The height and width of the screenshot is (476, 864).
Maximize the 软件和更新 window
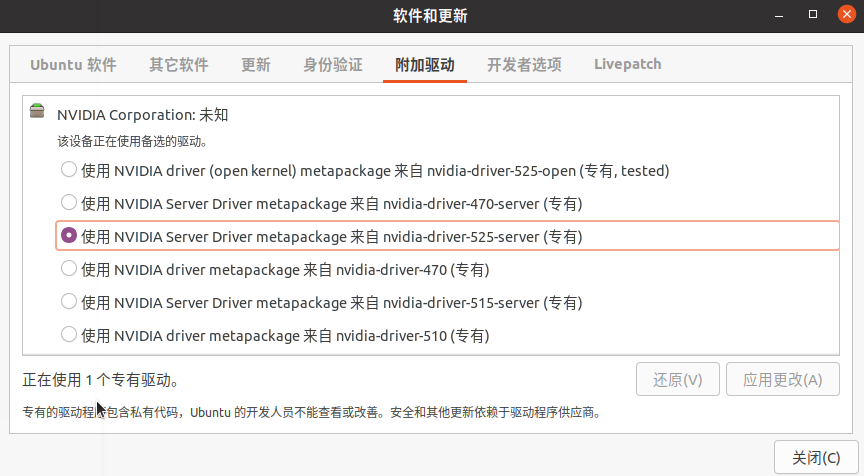point(813,14)
